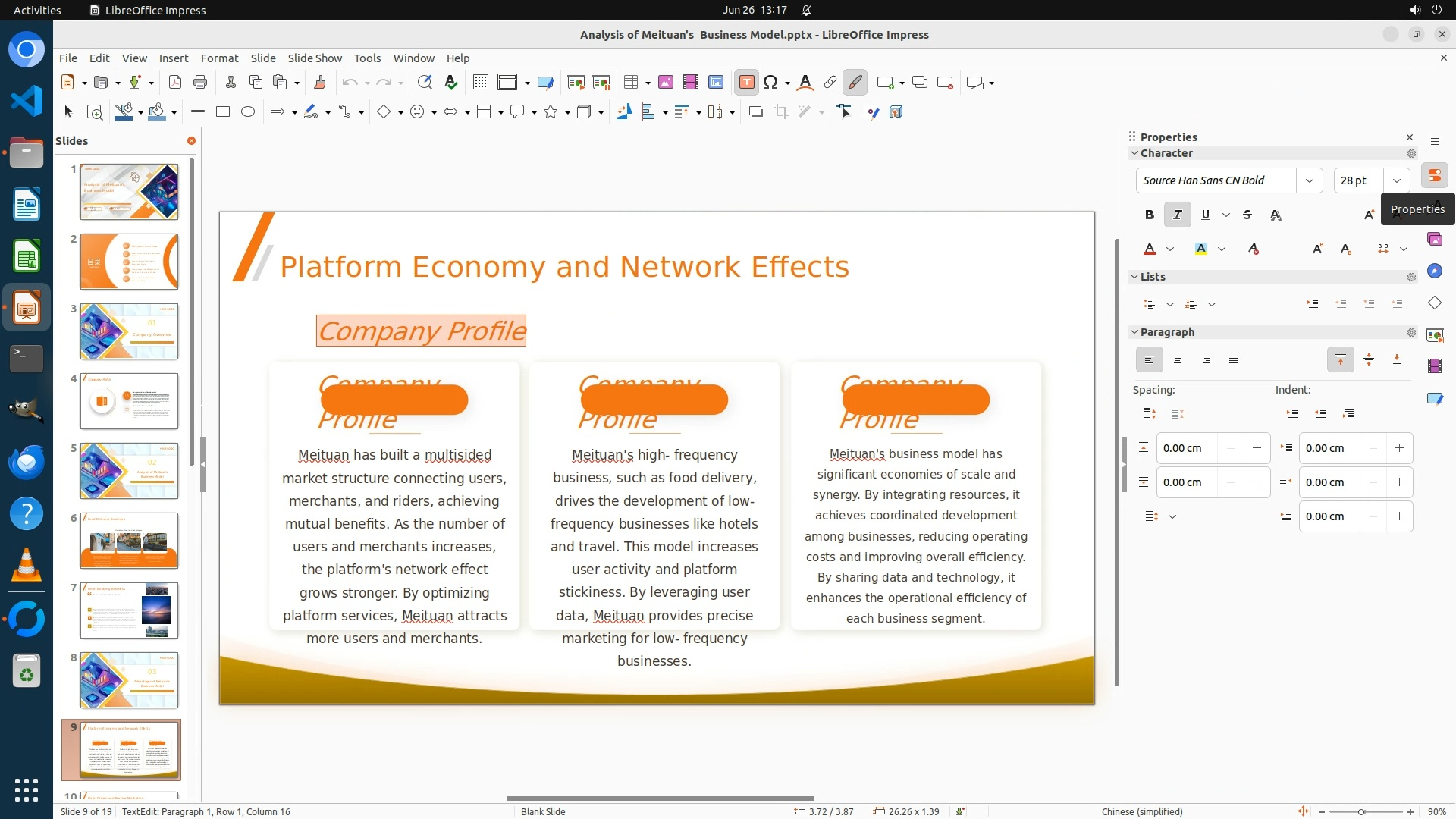Select slide 6 thumbnail

click(x=129, y=541)
